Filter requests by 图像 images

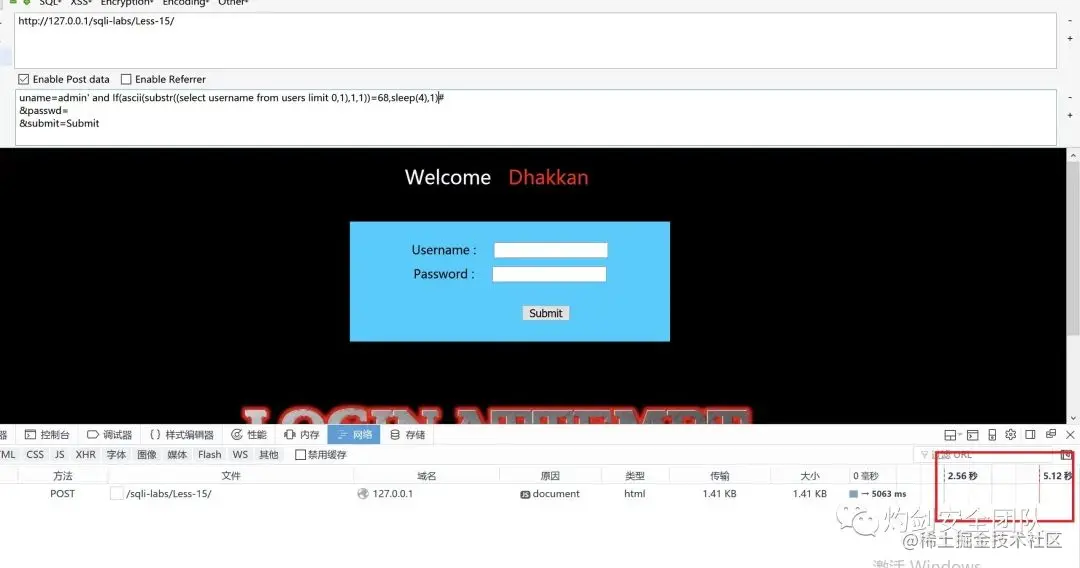coord(147,454)
